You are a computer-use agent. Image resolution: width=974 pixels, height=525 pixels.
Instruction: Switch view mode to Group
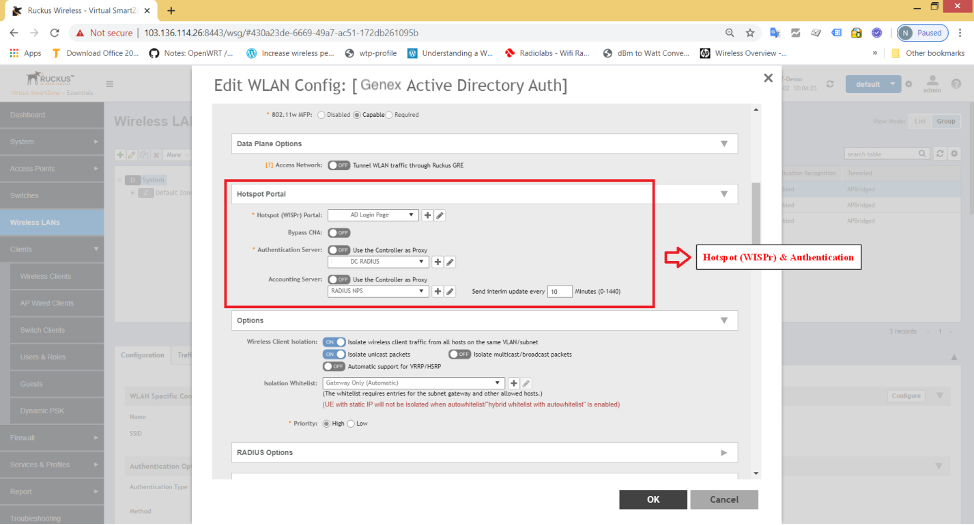[x=945, y=121]
